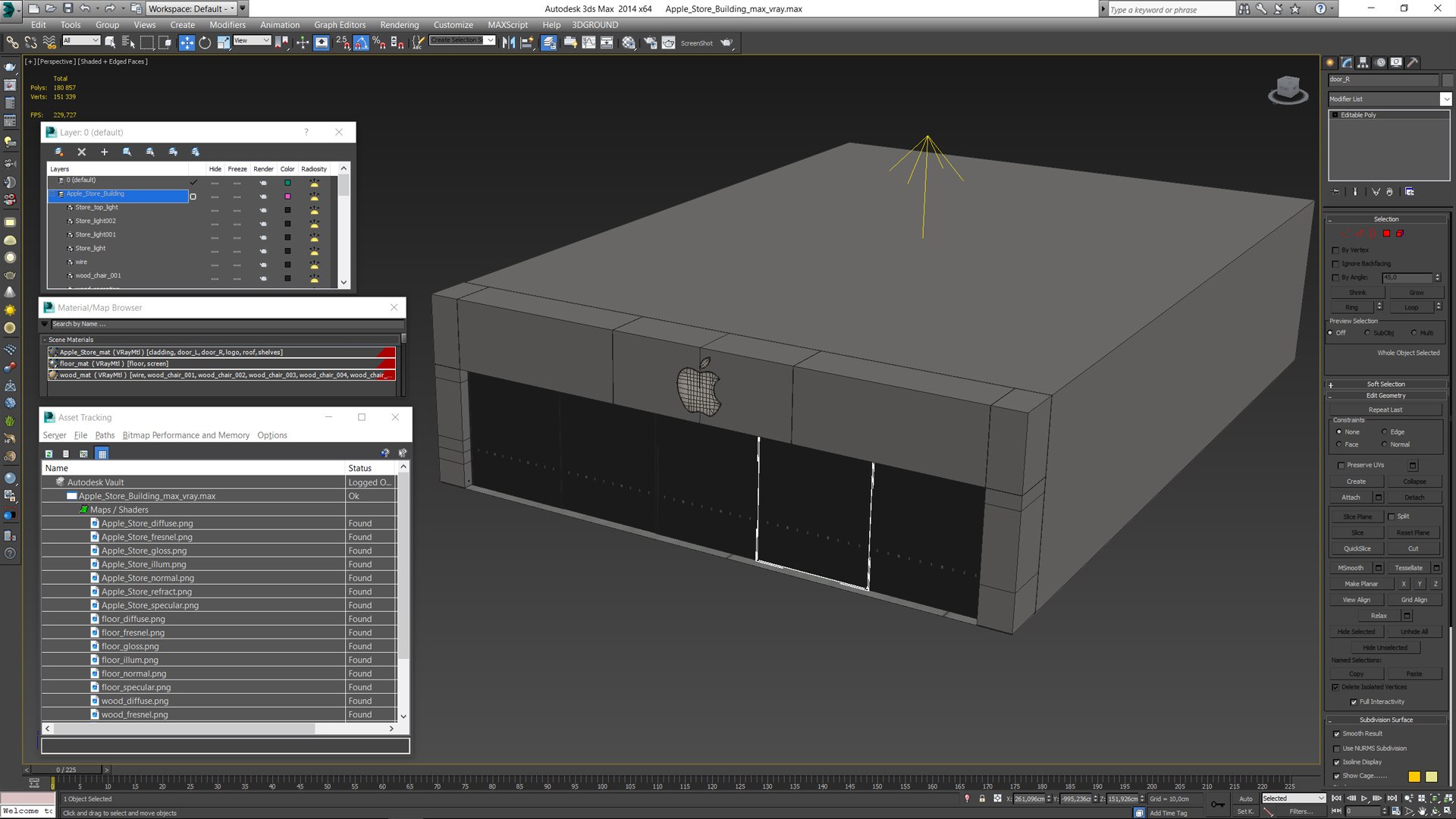Click the Attach button
Viewport: 1456px width, 819px height.
click(1351, 497)
